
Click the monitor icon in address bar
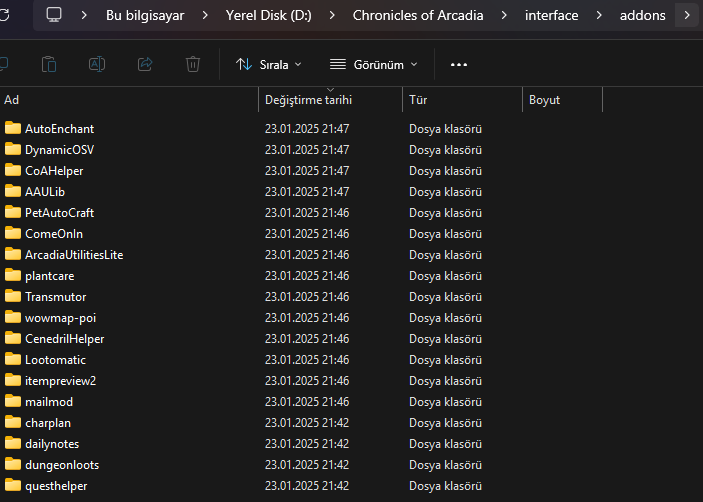point(54,15)
